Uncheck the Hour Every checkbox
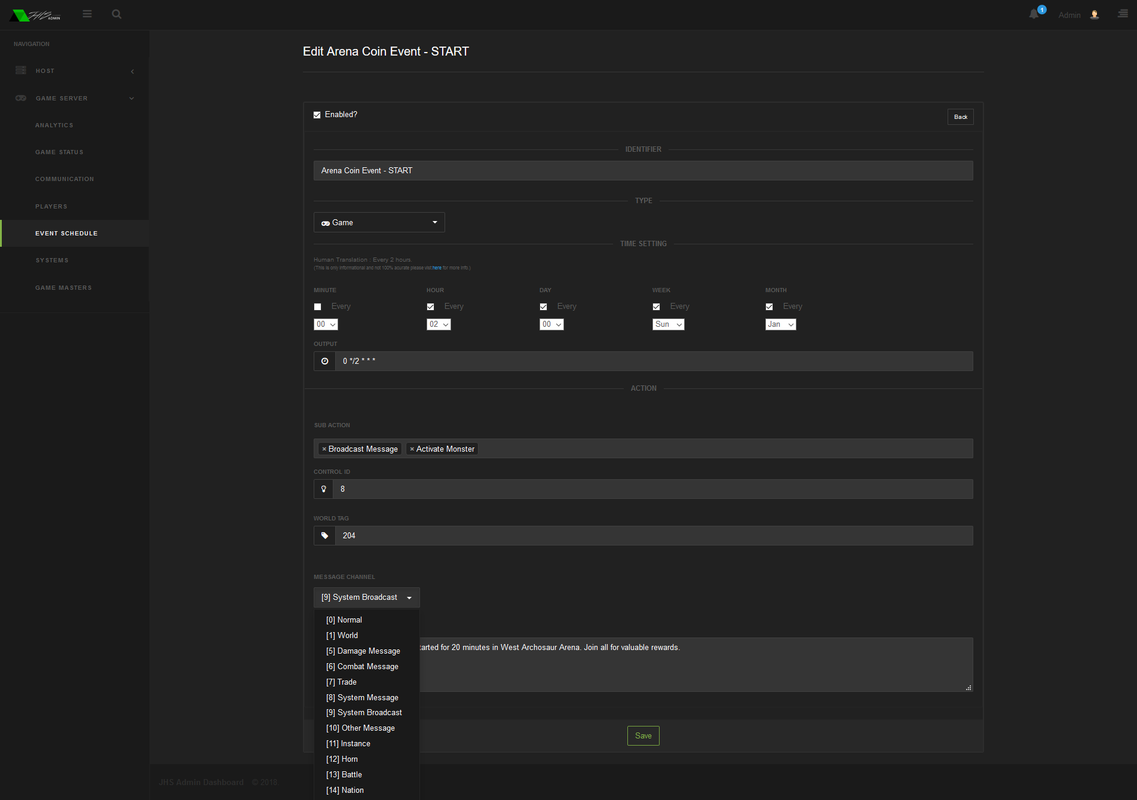The image size is (1137, 800). (431, 307)
